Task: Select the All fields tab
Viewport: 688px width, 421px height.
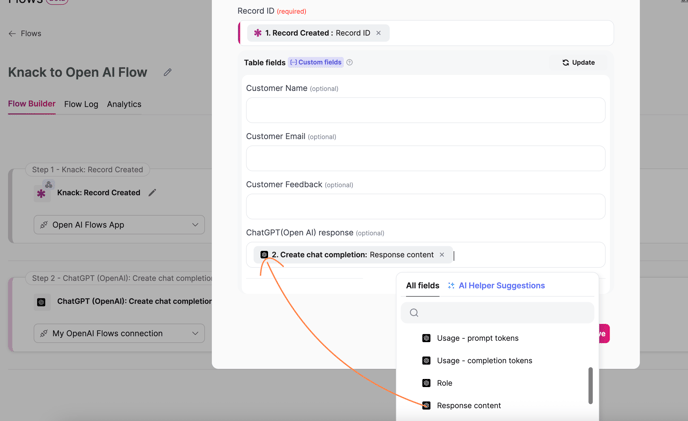Action: (x=423, y=286)
